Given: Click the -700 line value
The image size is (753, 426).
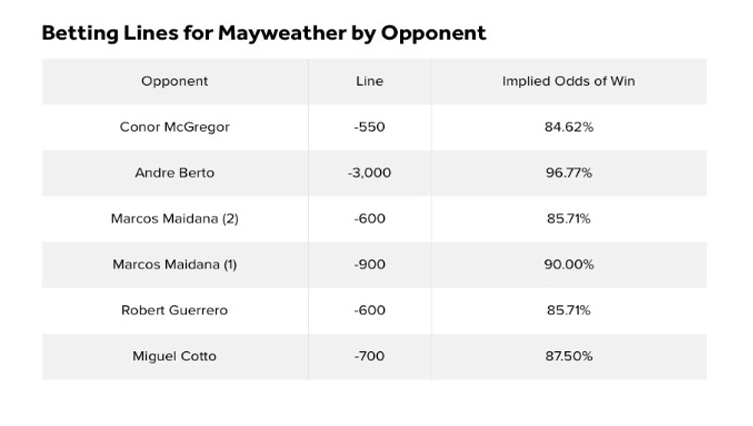Looking at the screenshot, I should 369,356.
